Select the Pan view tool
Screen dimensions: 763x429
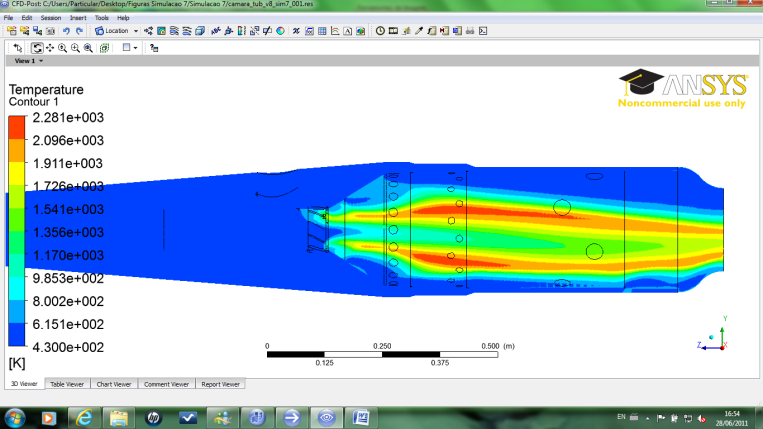coord(50,47)
